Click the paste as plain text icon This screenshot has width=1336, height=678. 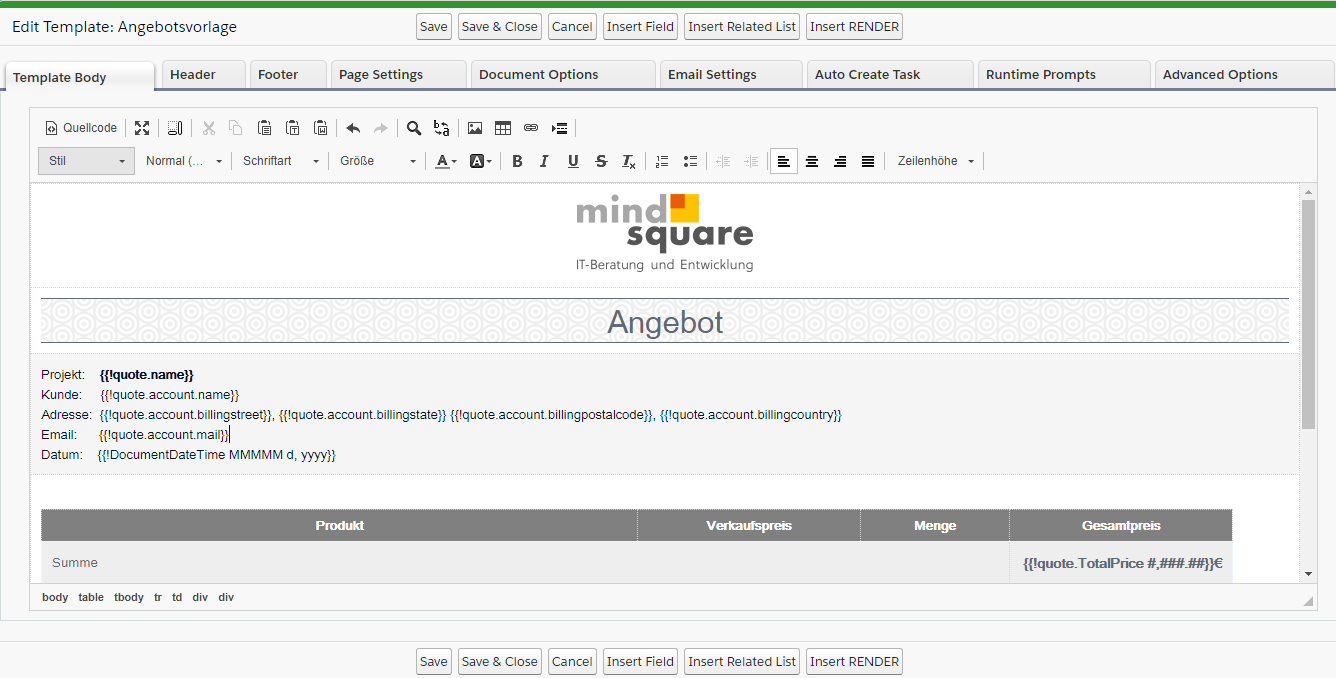coord(293,128)
